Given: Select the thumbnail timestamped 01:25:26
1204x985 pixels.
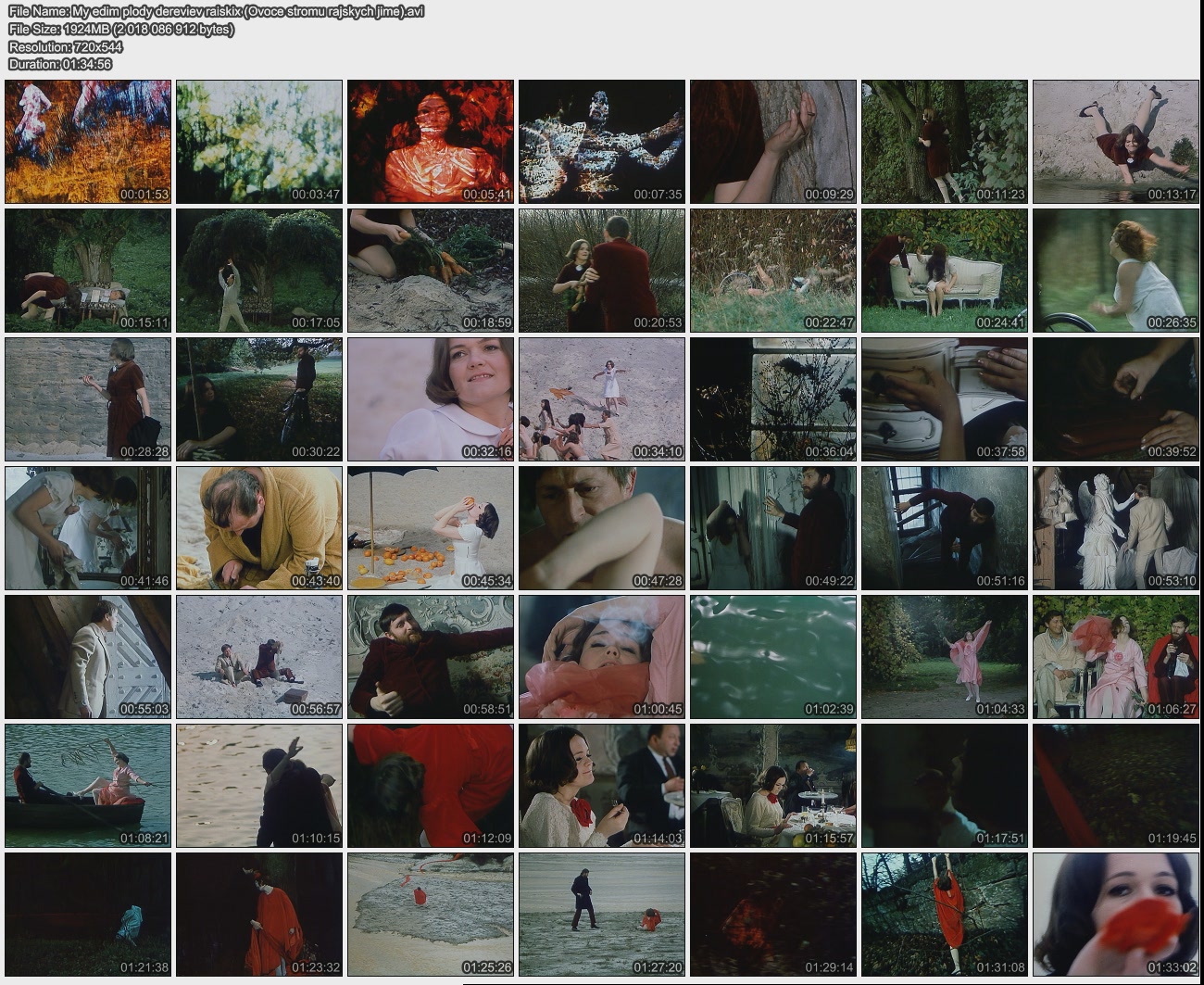Looking at the screenshot, I should click(431, 915).
